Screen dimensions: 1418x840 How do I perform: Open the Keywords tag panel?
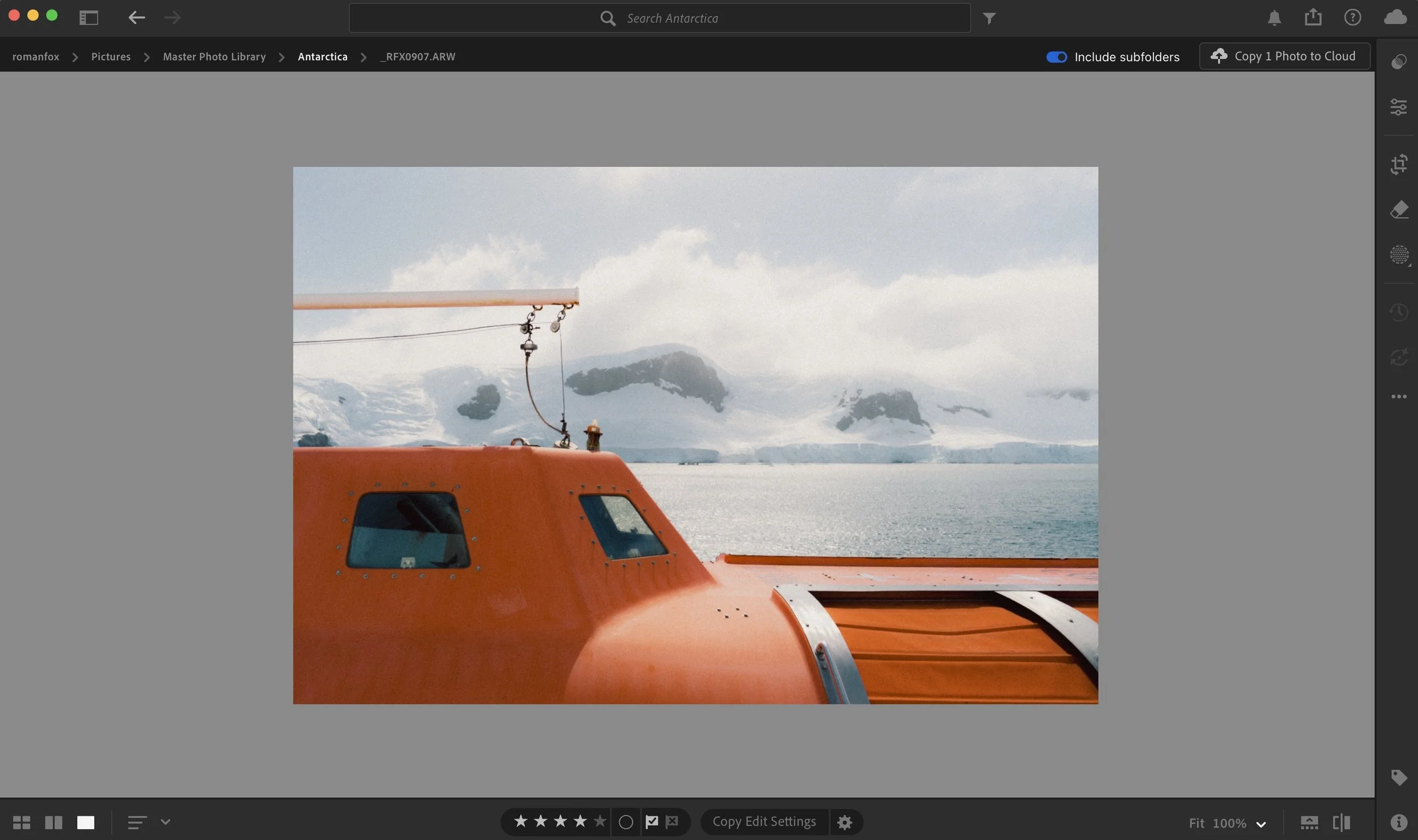tap(1399, 777)
